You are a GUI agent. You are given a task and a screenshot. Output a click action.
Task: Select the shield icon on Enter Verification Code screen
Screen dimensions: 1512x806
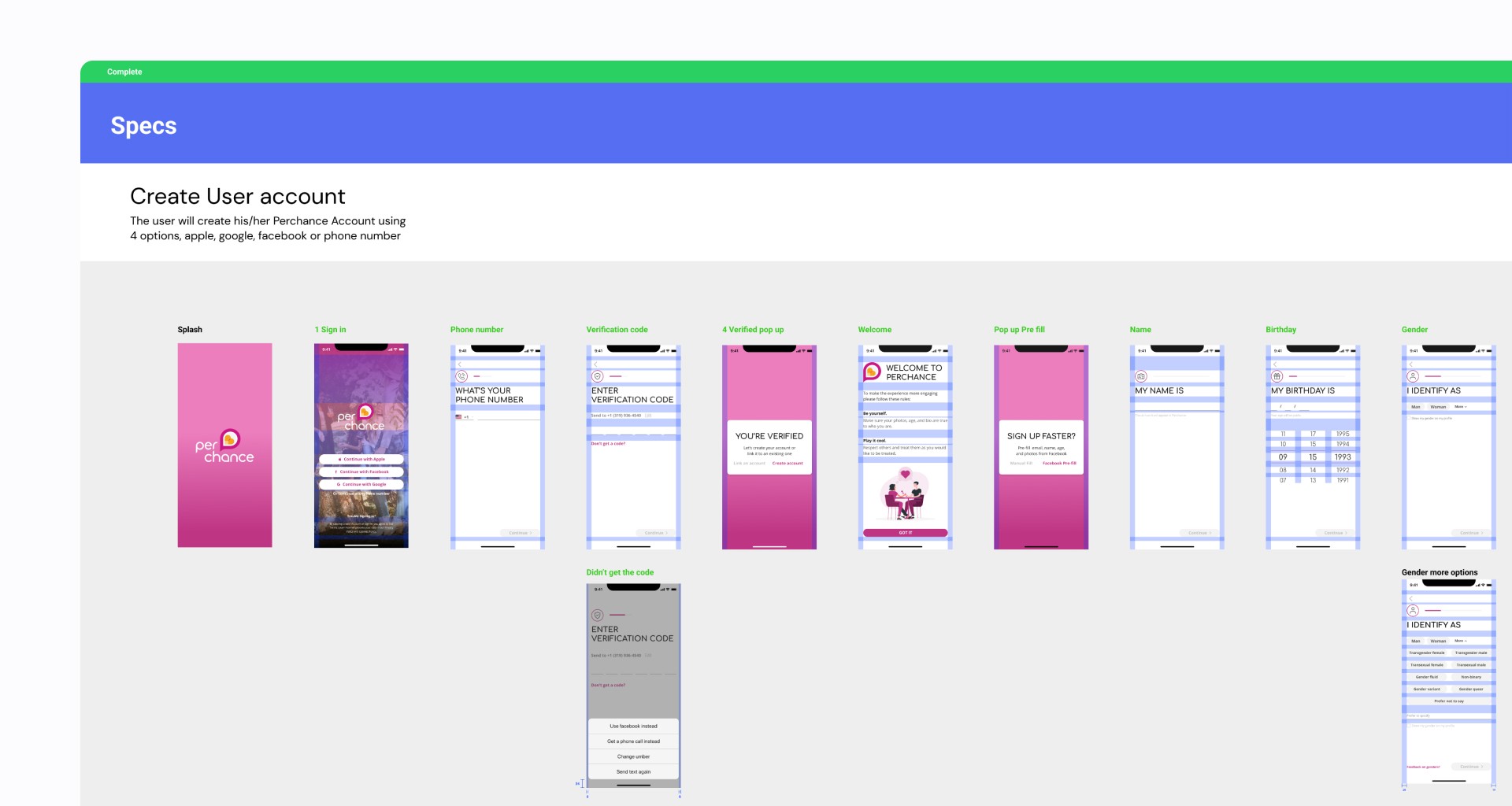[598, 376]
